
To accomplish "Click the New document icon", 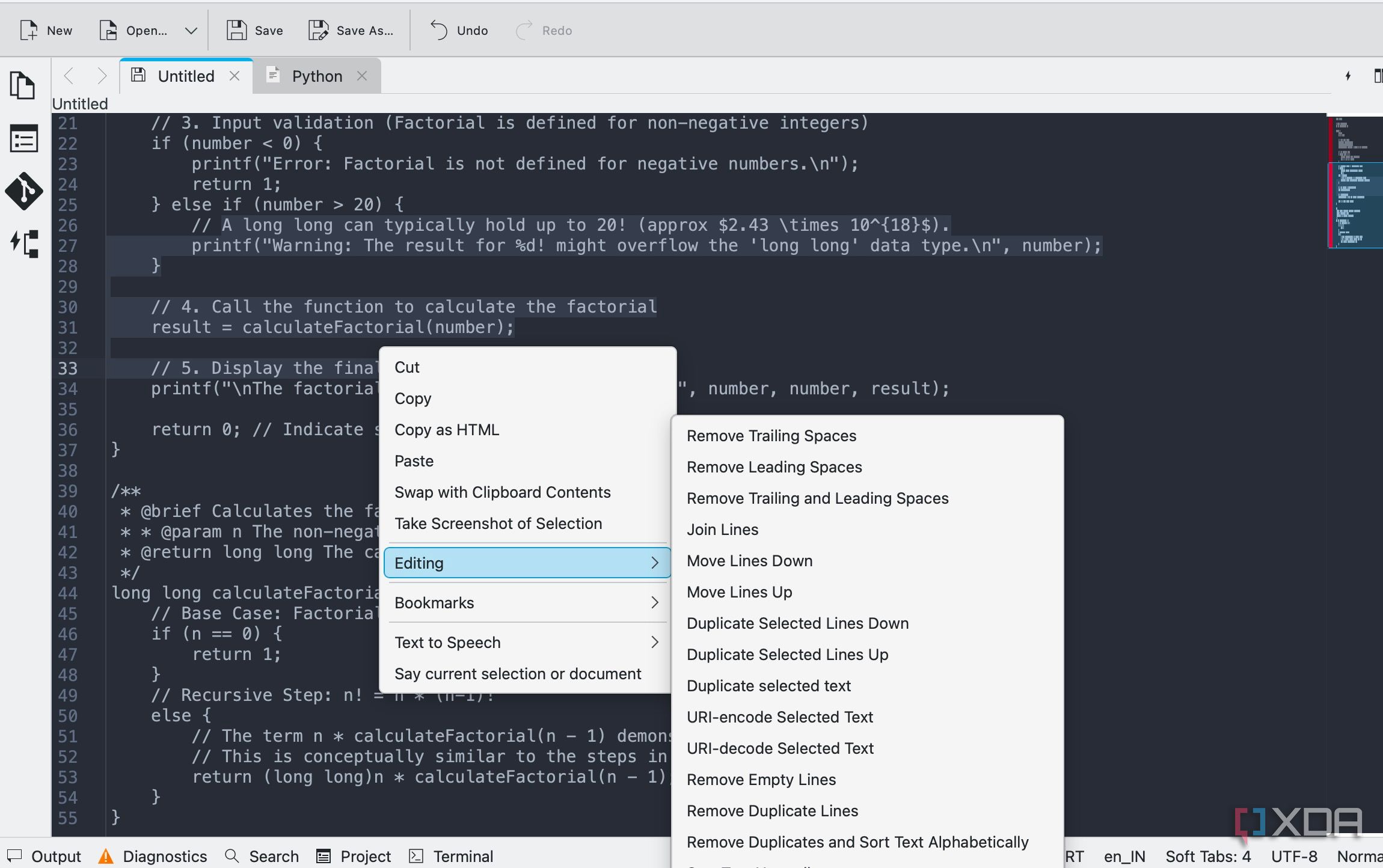I will point(28,30).
